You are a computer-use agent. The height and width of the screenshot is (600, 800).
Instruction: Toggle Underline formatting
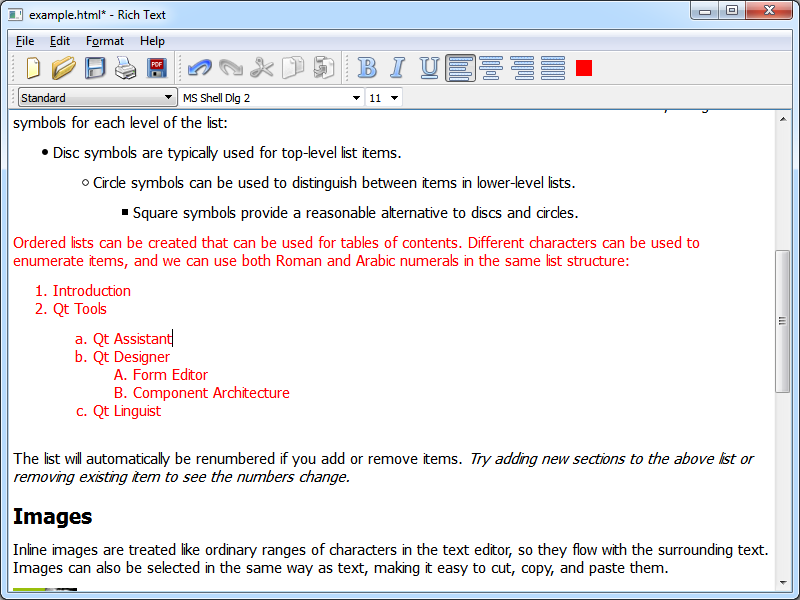(x=429, y=68)
